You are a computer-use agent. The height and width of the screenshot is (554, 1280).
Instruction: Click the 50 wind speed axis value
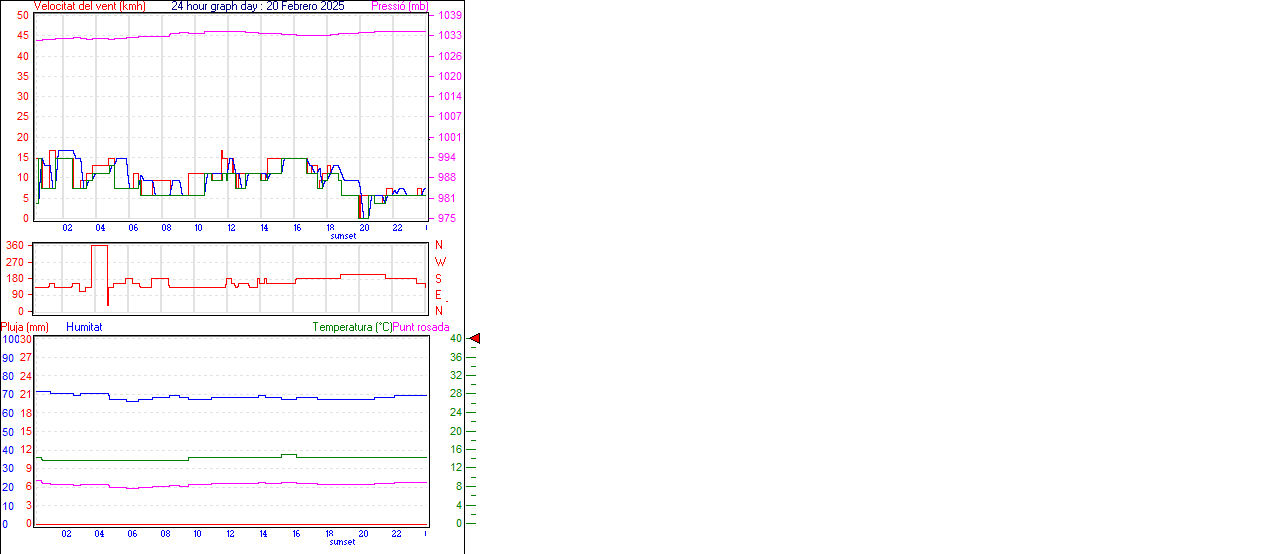(22, 16)
